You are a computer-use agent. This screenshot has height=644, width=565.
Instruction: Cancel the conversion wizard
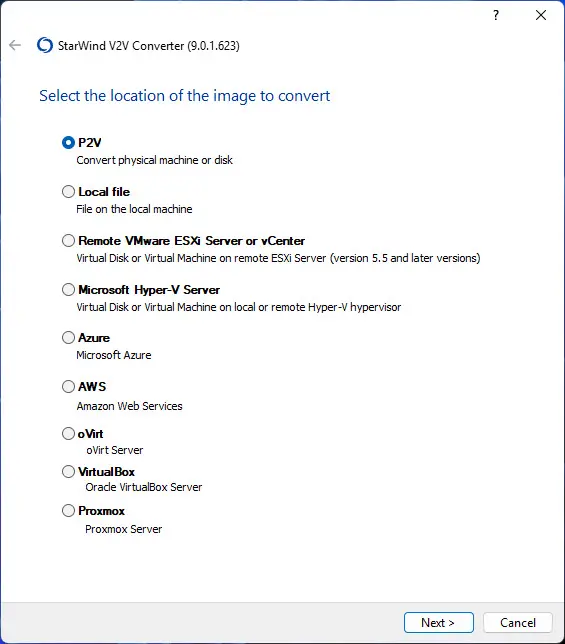point(518,623)
